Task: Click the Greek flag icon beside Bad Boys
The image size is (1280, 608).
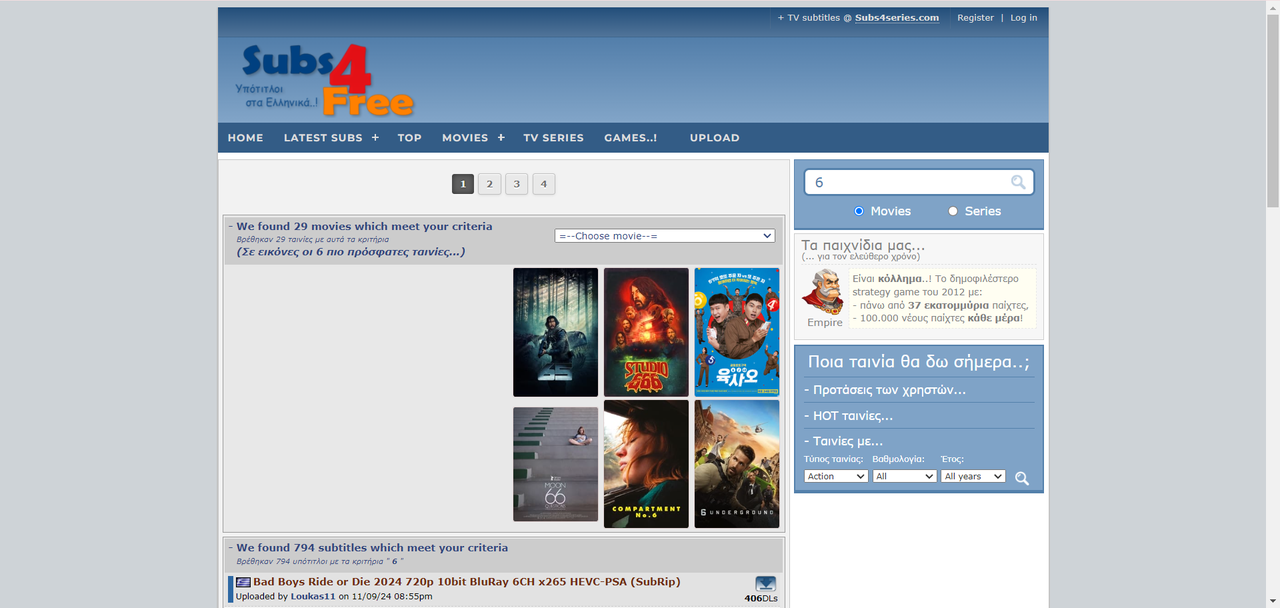Action: pos(243,582)
